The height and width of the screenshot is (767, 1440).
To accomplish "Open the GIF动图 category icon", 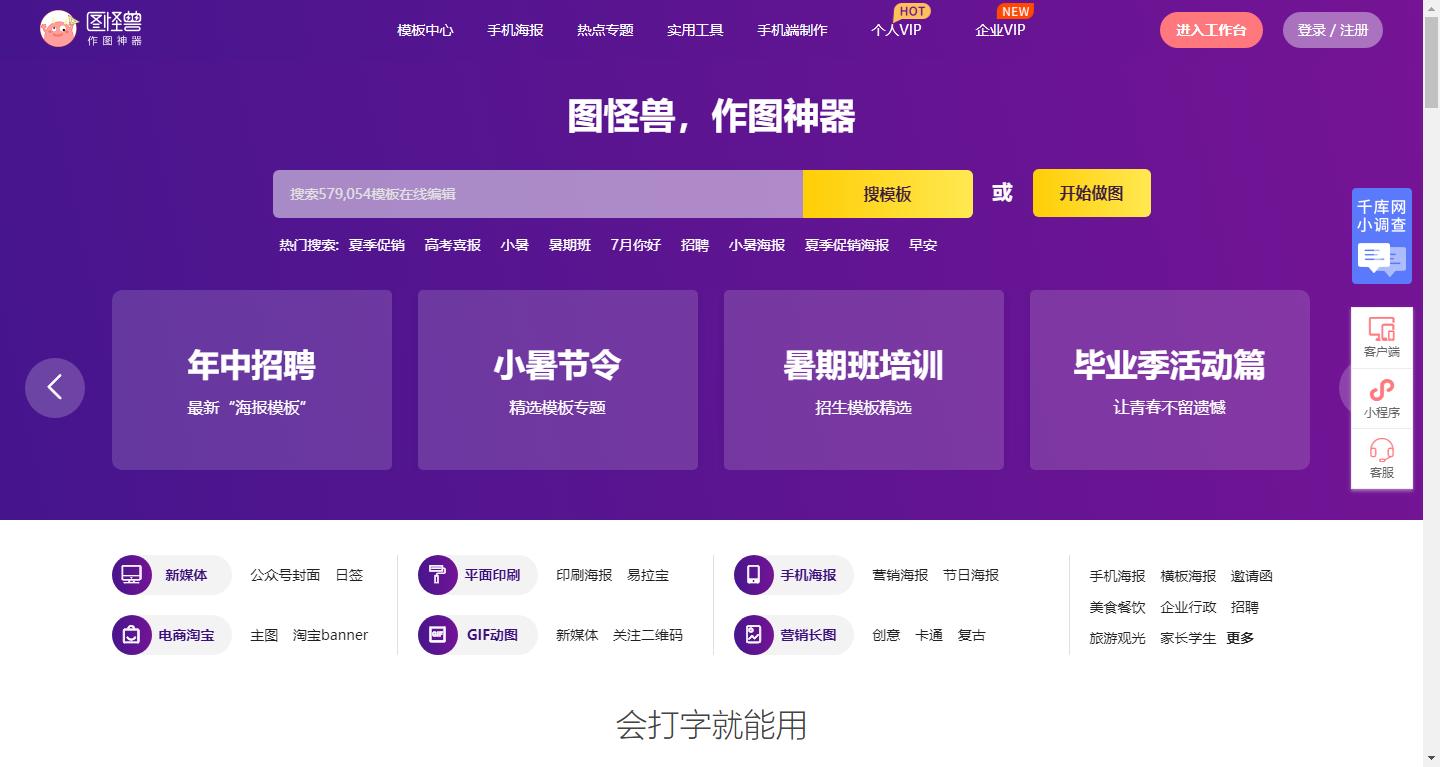I will coord(437,634).
